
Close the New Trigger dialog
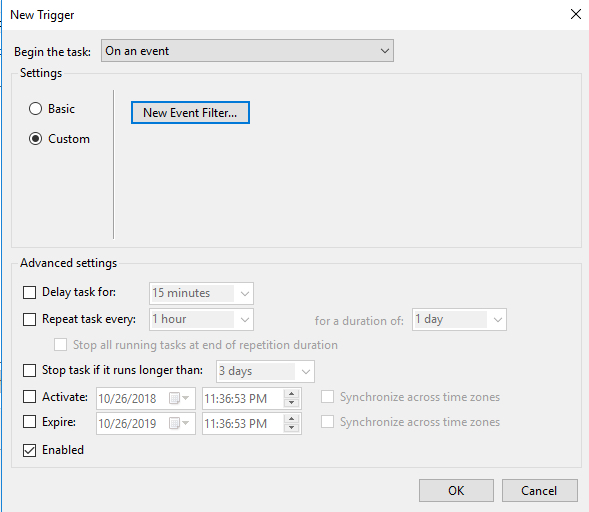[x=575, y=14]
